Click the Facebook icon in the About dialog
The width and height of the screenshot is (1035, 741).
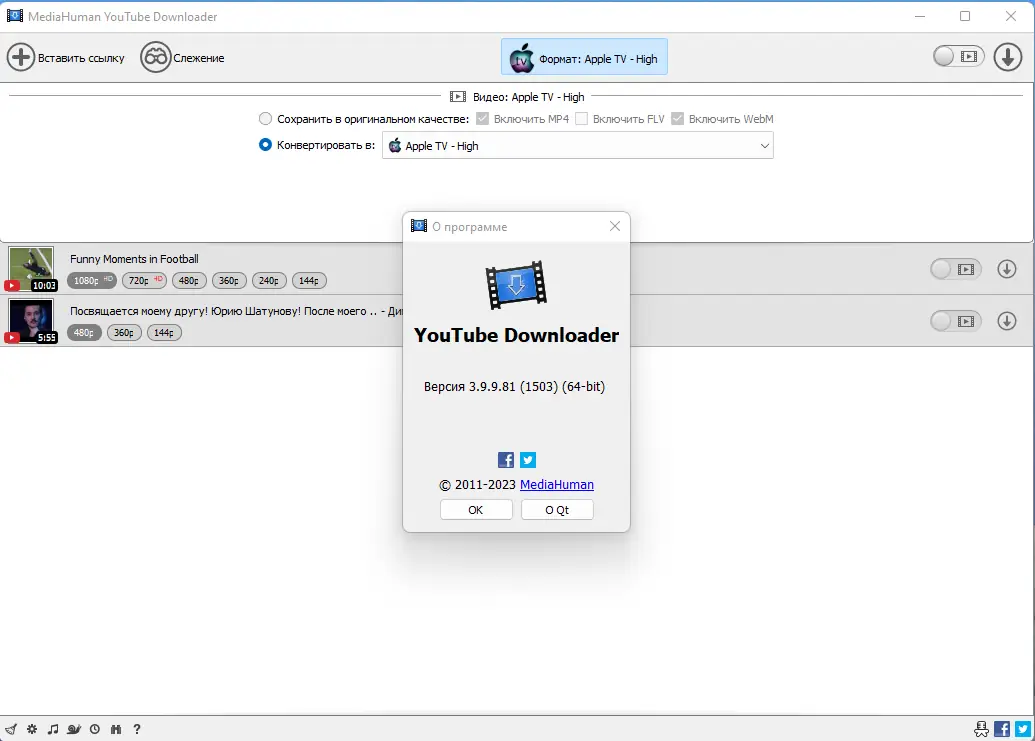click(506, 459)
